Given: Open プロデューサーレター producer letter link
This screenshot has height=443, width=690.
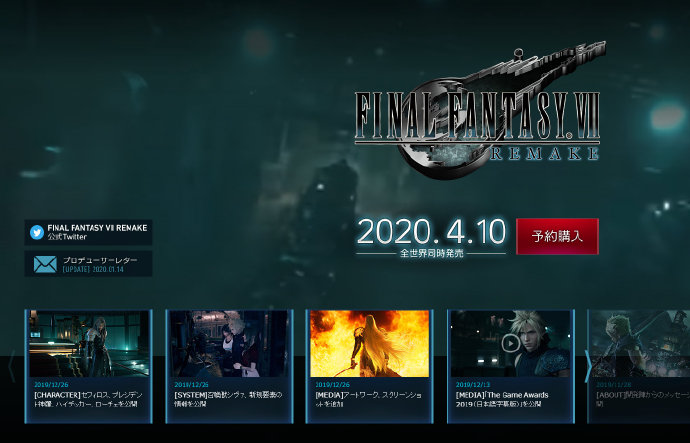Looking at the screenshot, I should [88, 264].
